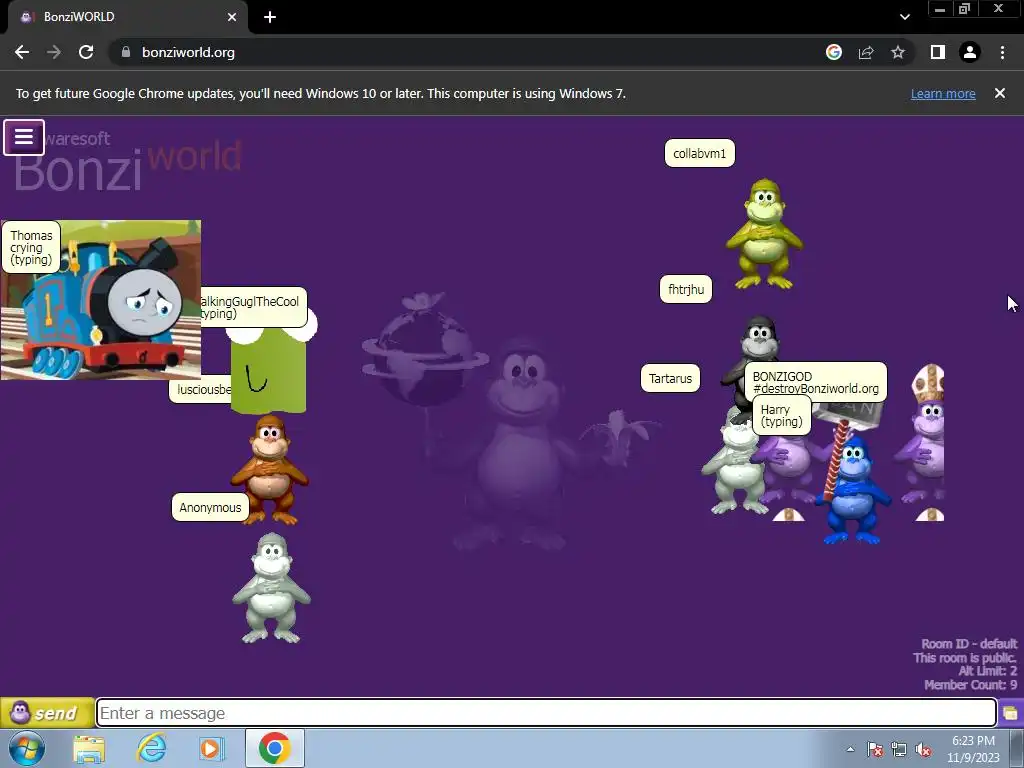Click the muted volume tray icon
This screenshot has height=768, width=1024.
[x=923, y=749]
